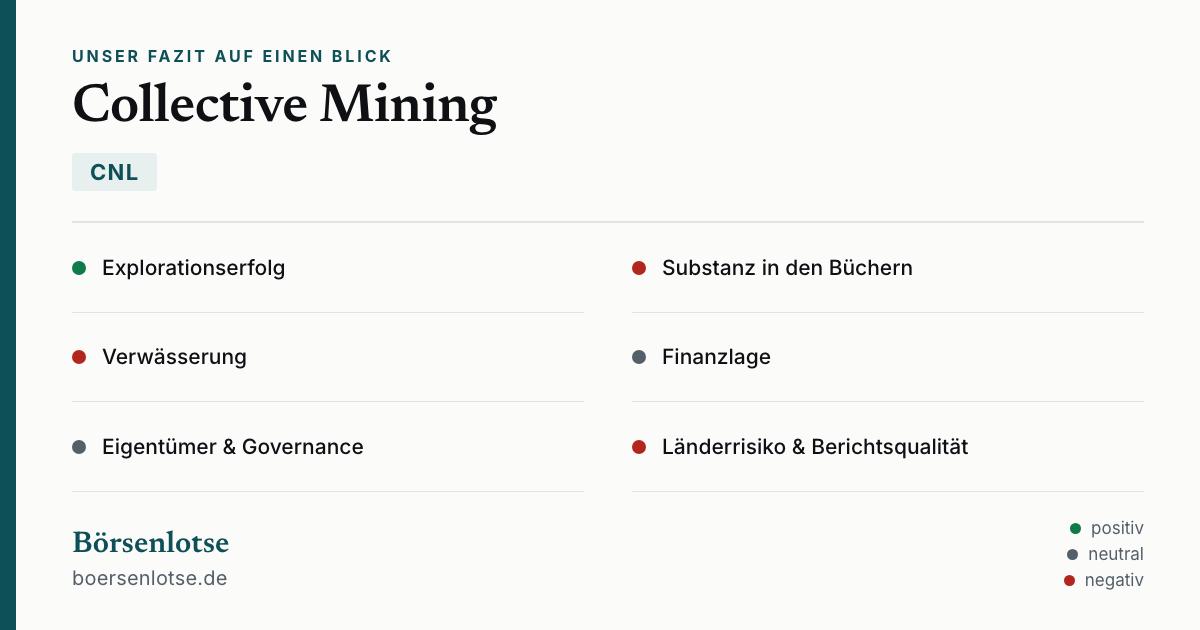Click the gray dot beside Finanzlage
1200x630 pixels.
click(639, 357)
